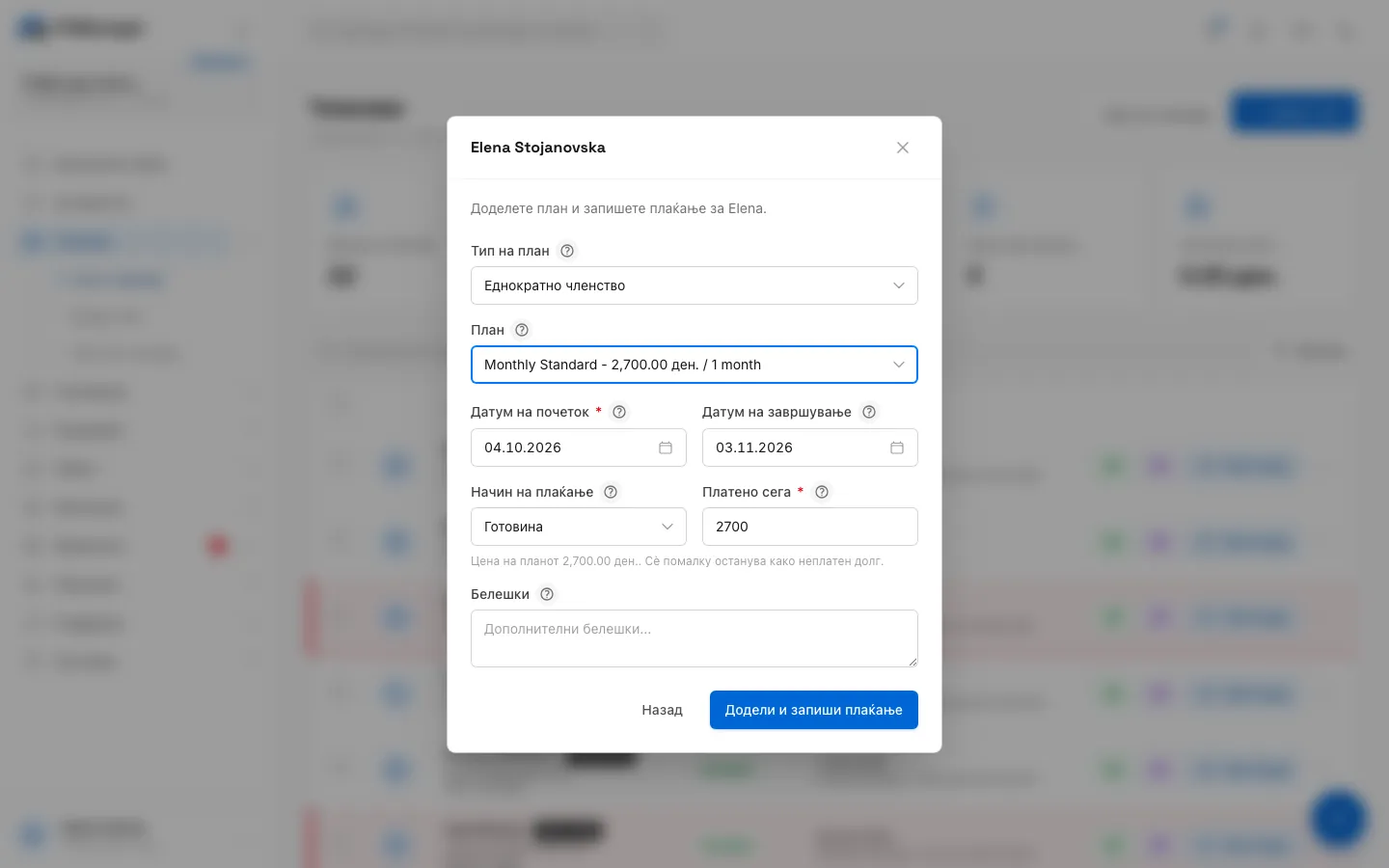Click the text "Доделете план и запишете плаќање за Elena."
The width and height of the screenshot is (1389, 868).
coord(618,208)
